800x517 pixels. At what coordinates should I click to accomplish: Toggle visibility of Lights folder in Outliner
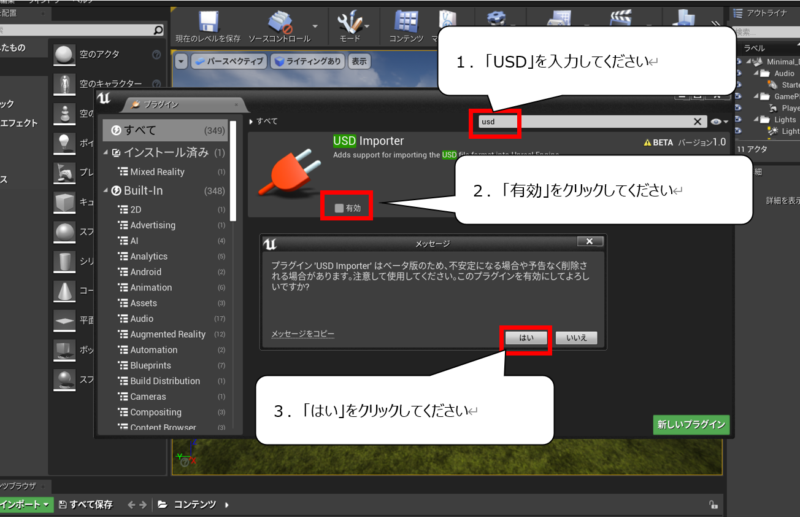738,119
